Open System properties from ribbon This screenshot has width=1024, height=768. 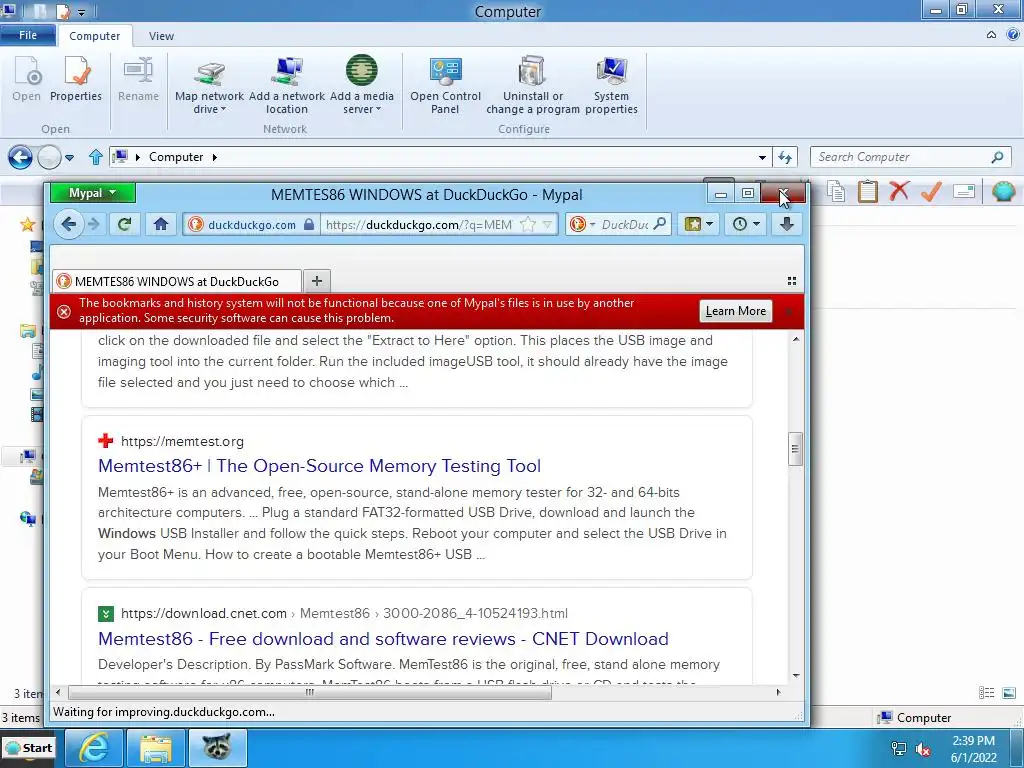pos(611,85)
